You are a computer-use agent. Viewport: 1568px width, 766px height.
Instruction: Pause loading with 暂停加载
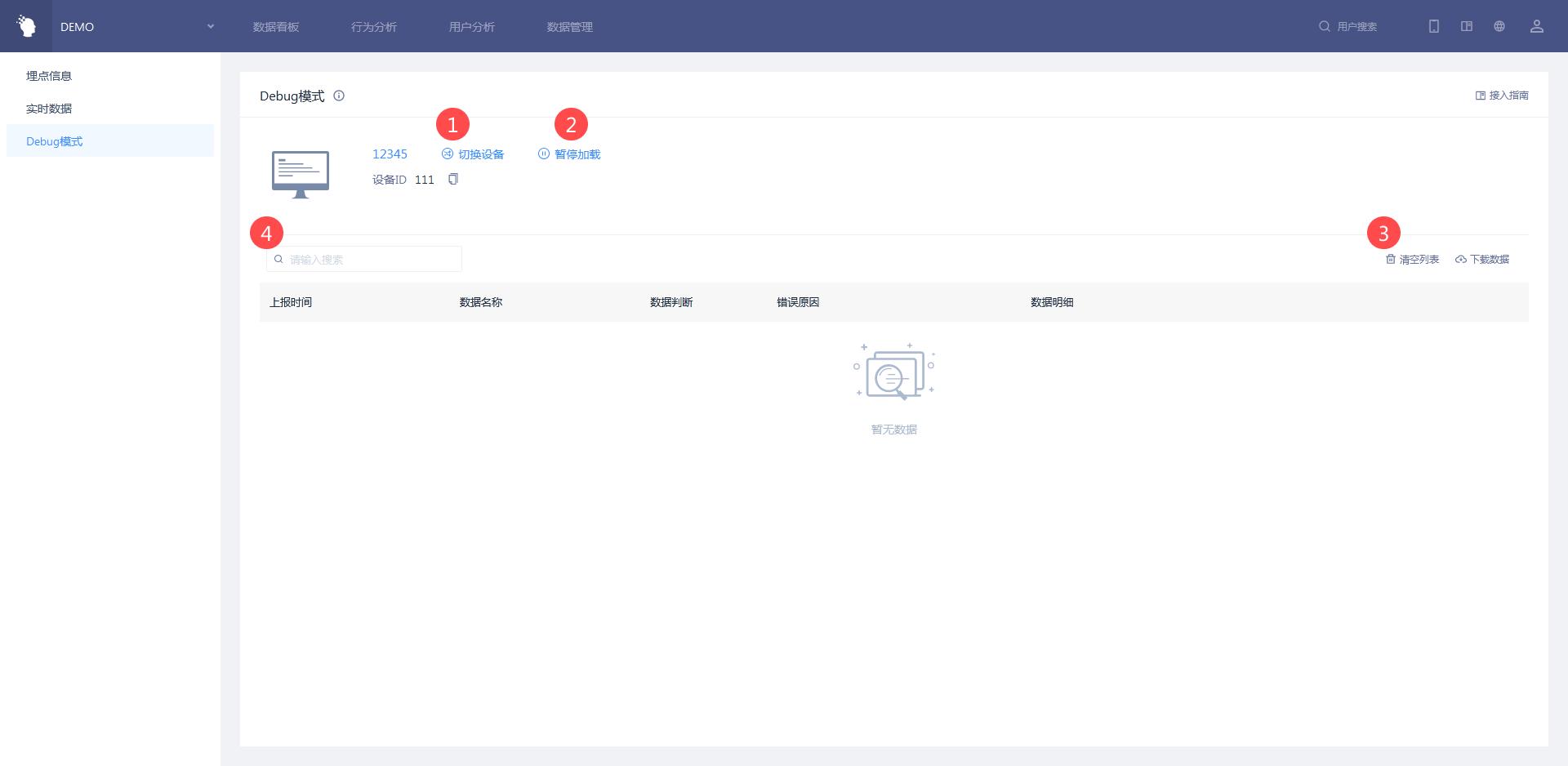569,154
